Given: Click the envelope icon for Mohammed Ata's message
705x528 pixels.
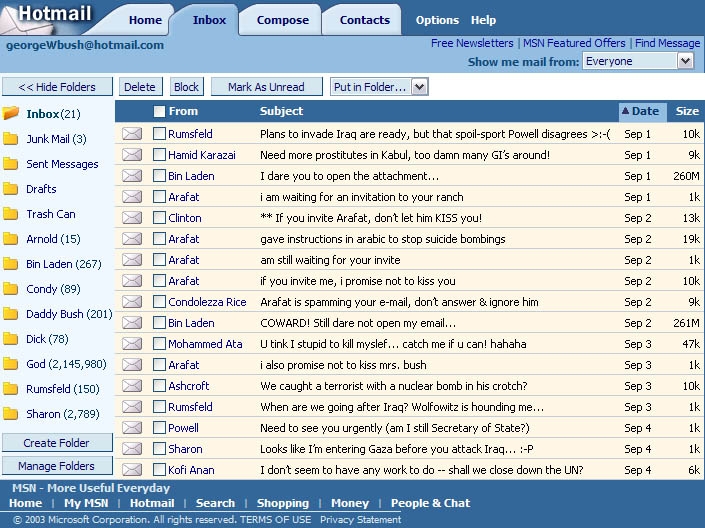Looking at the screenshot, I should 132,344.
